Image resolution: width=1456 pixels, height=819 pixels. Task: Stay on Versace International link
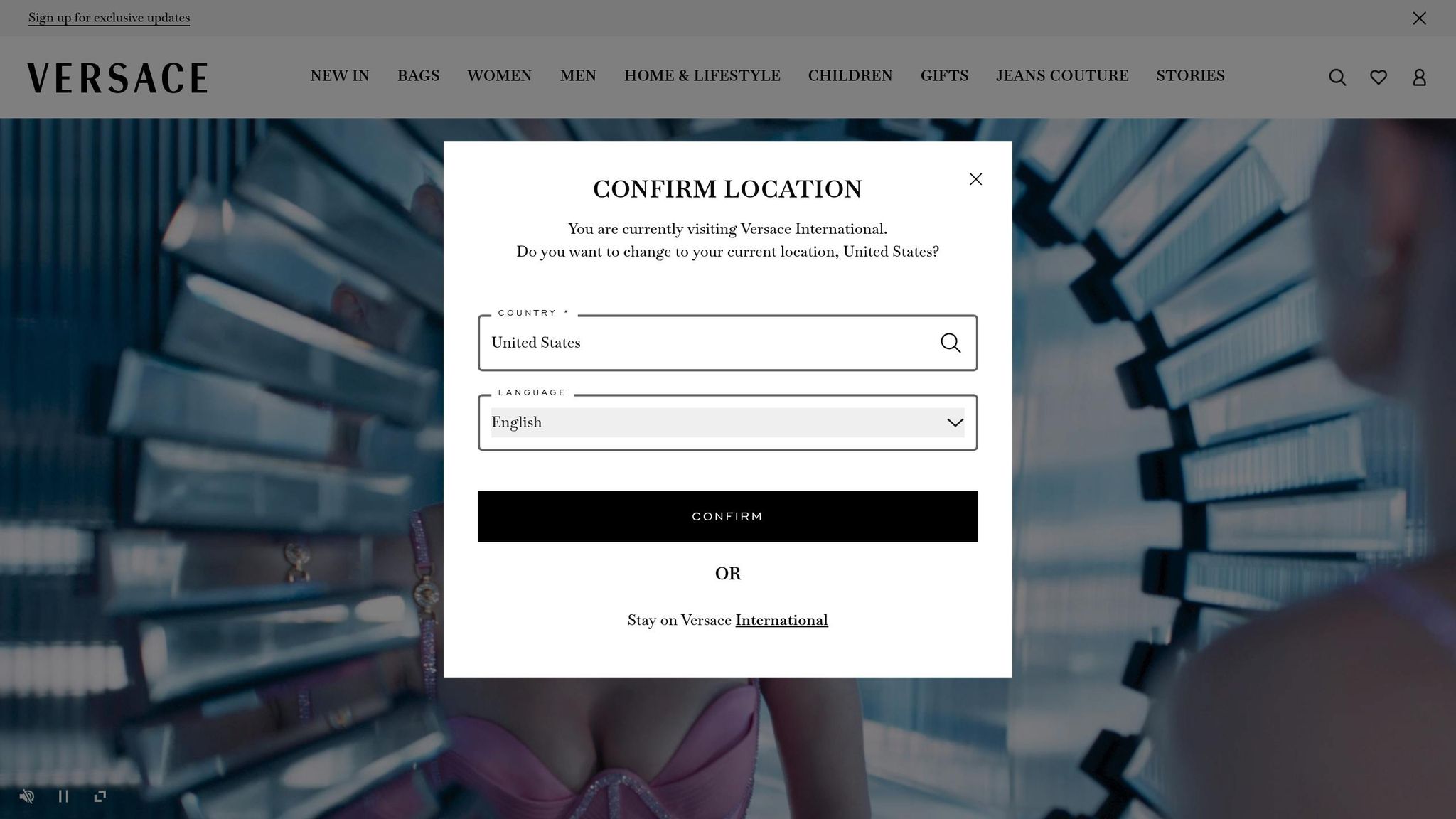point(781,620)
